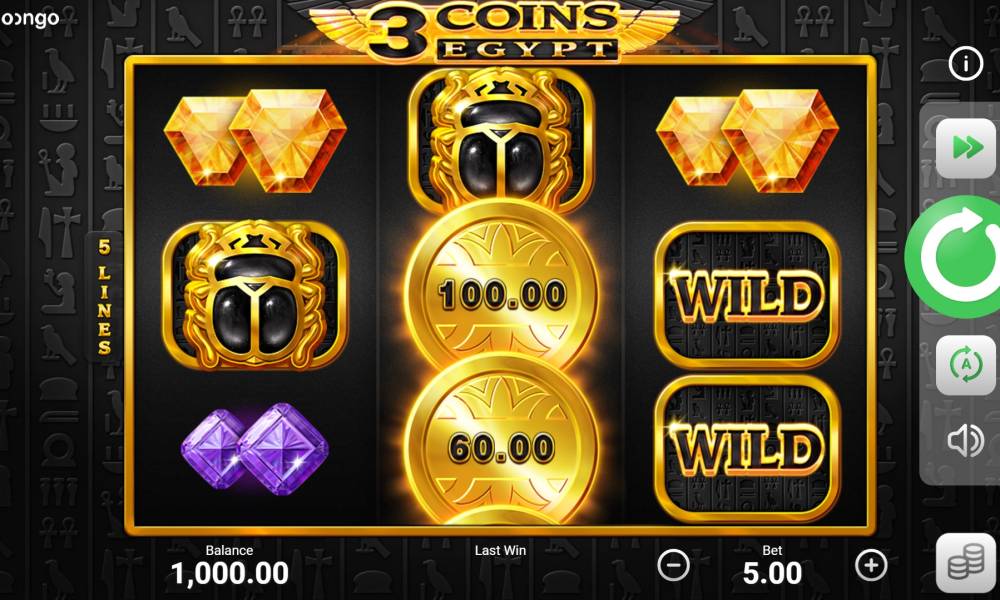Image resolution: width=1000 pixels, height=600 pixels.
Task: Click the Balance value 1,000.00
Action: pos(230,573)
